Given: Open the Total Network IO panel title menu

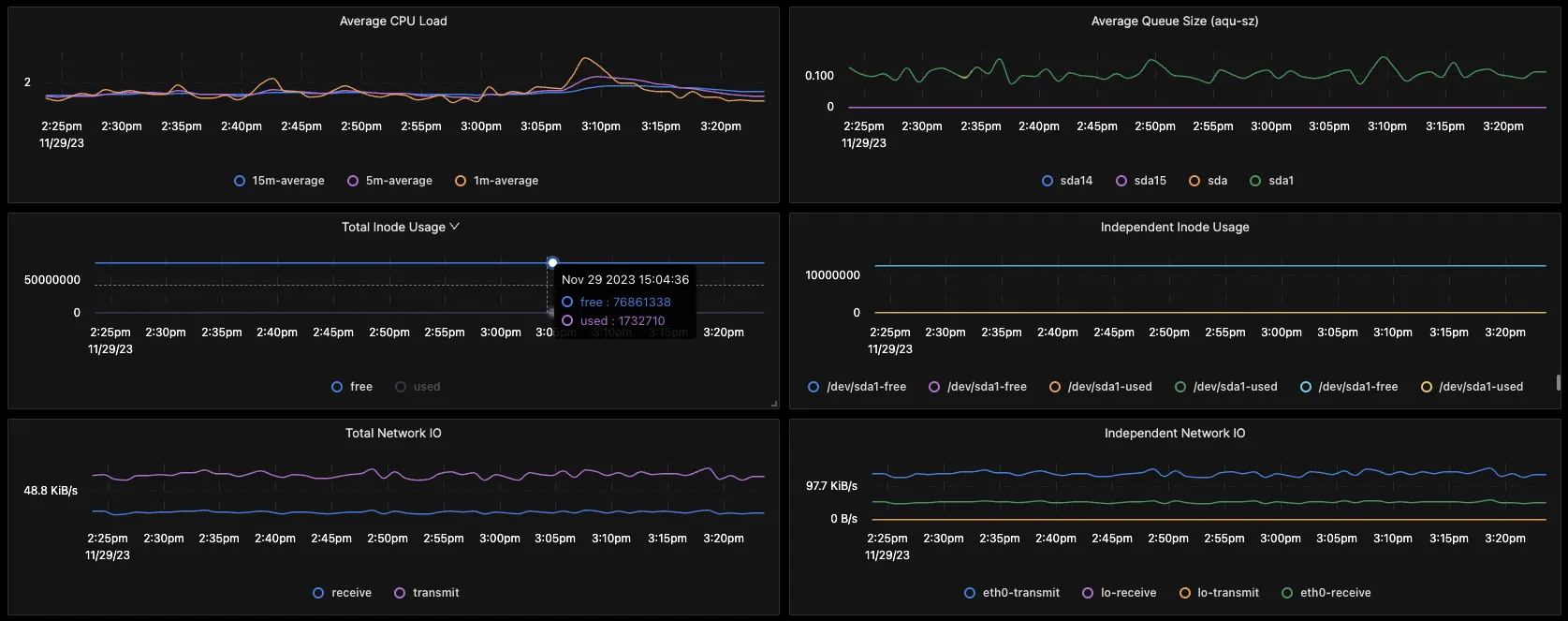Looking at the screenshot, I should (x=393, y=433).
